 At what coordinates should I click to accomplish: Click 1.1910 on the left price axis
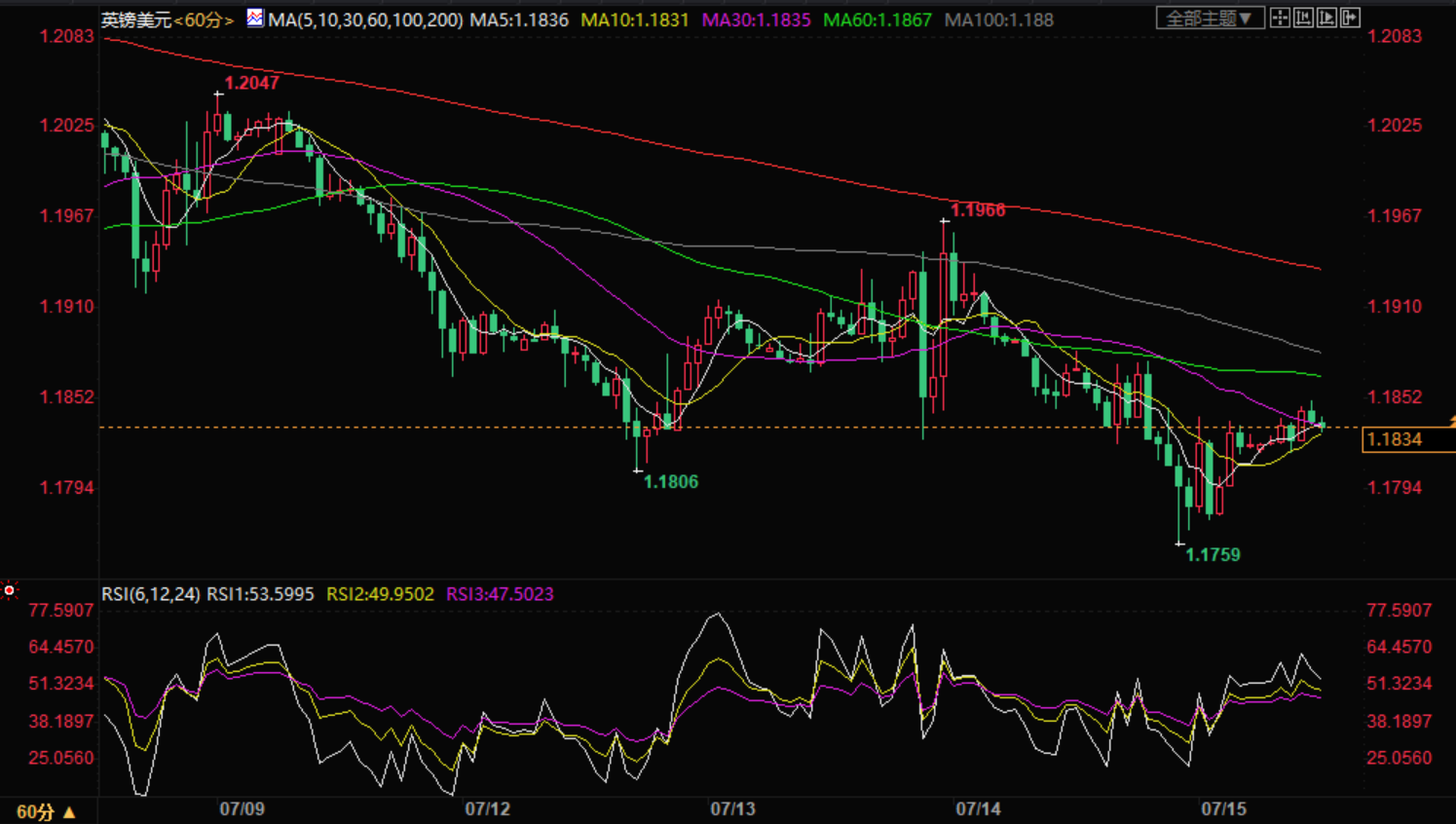(66, 306)
